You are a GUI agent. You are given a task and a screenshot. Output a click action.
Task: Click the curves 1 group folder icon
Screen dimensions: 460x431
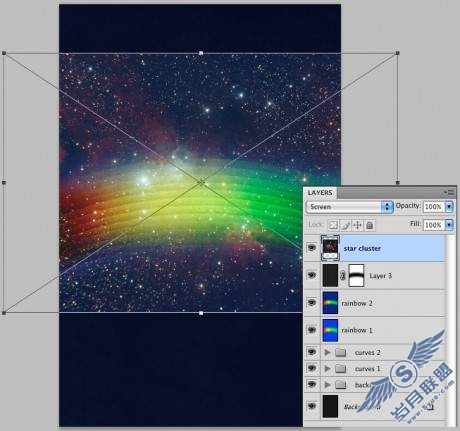pos(340,368)
